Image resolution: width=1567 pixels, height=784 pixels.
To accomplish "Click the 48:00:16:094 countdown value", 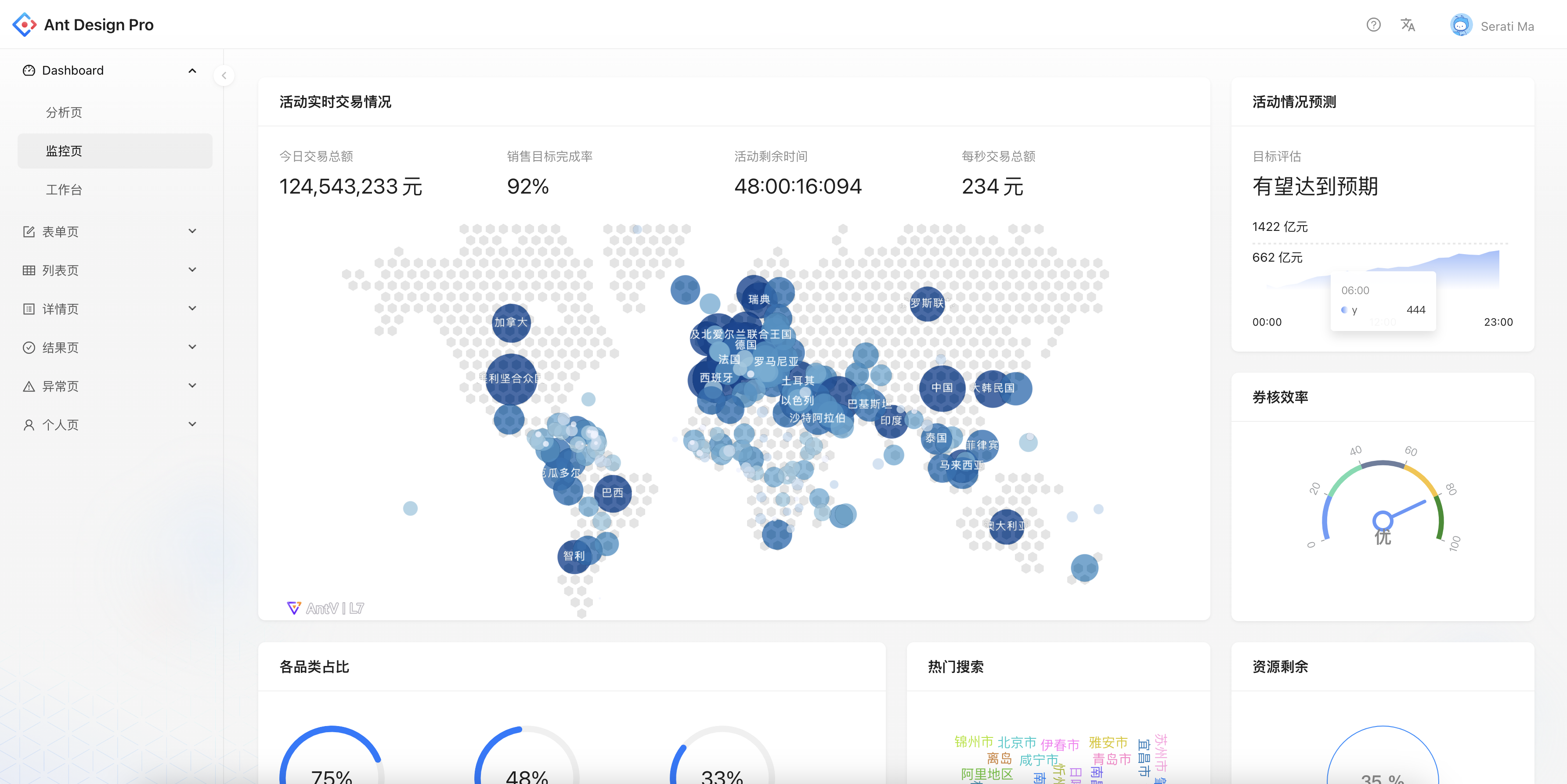I will tap(798, 186).
